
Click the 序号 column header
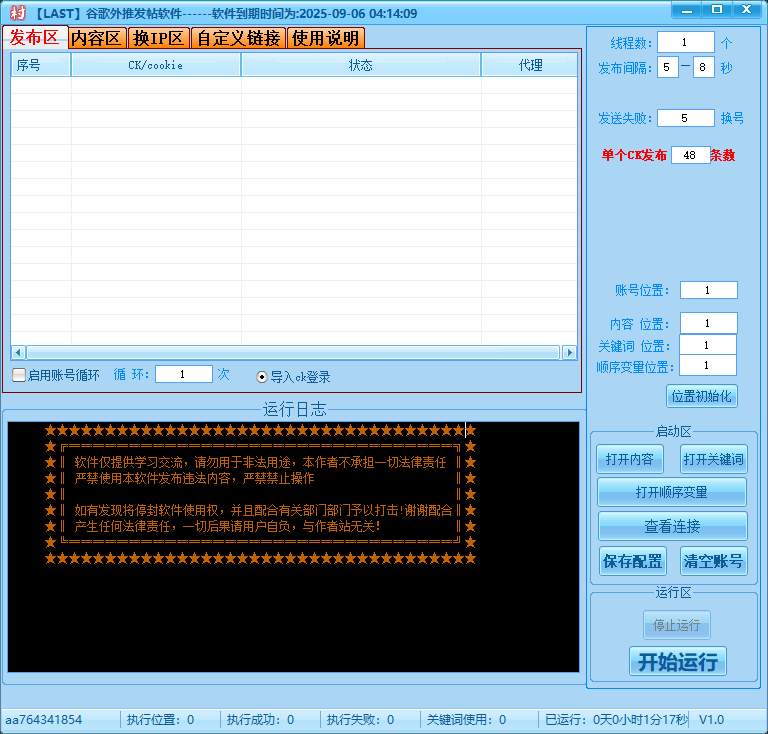(41, 65)
